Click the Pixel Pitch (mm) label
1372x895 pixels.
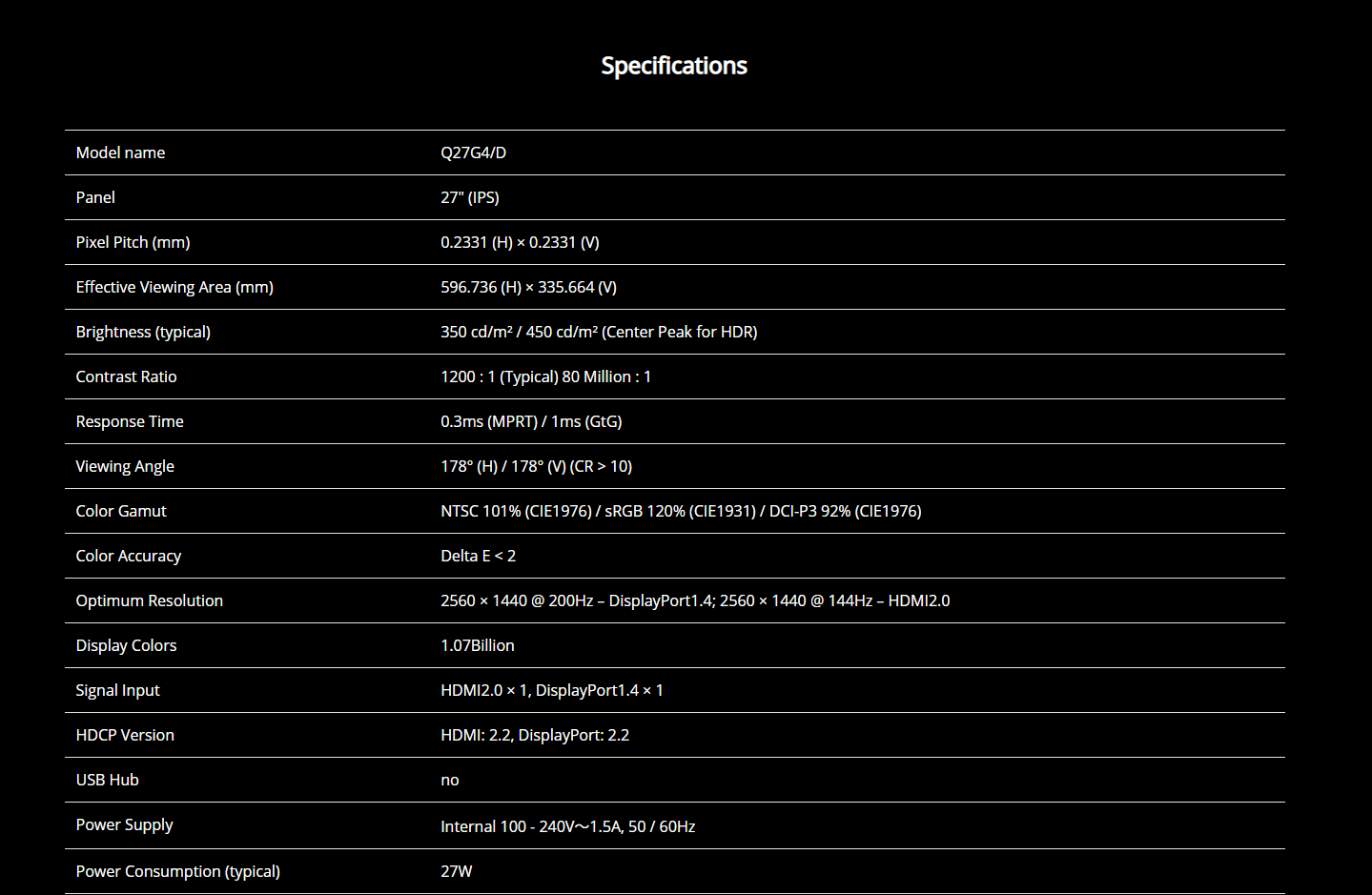click(x=133, y=242)
